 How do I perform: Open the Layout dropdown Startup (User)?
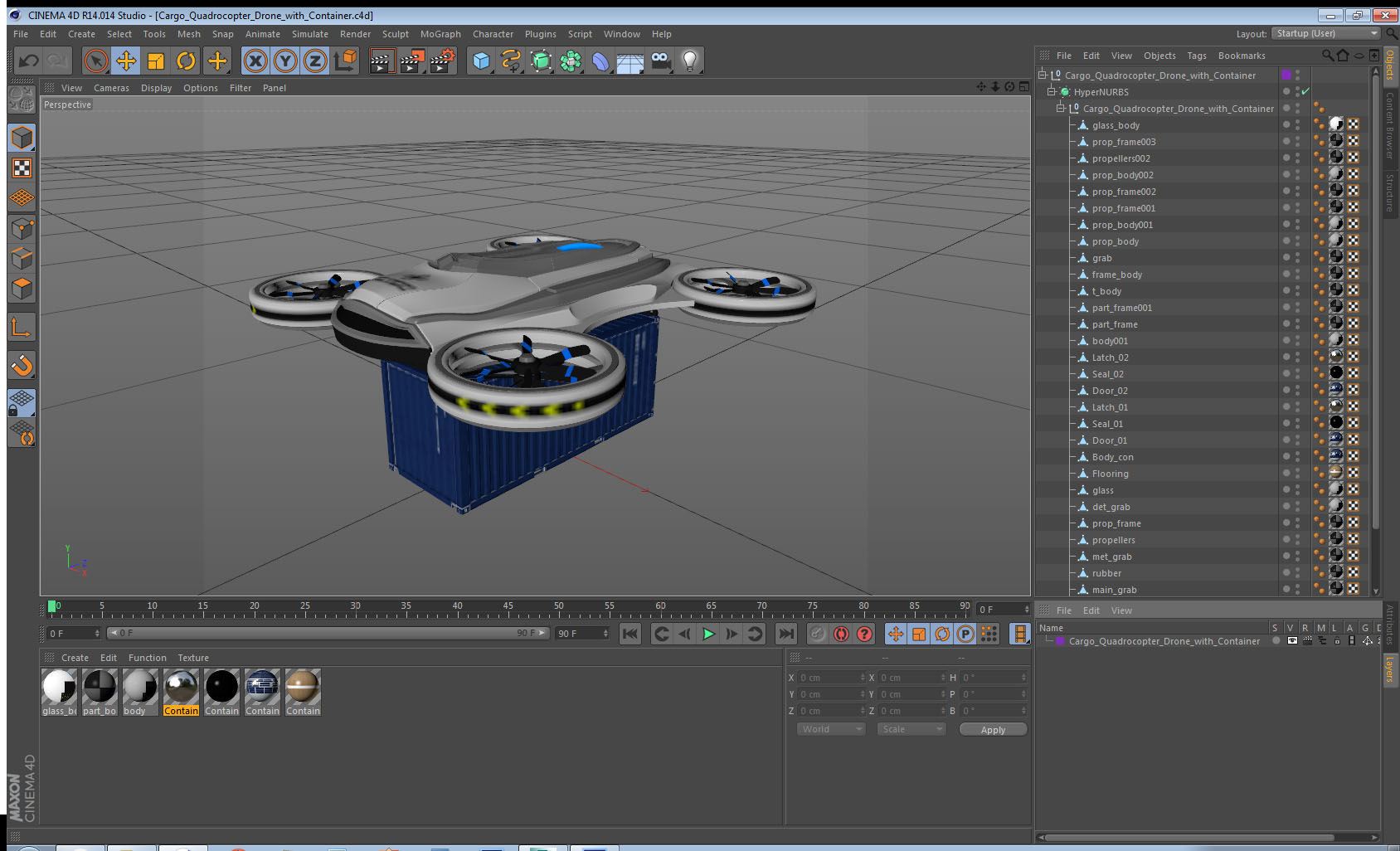(1326, 33)
